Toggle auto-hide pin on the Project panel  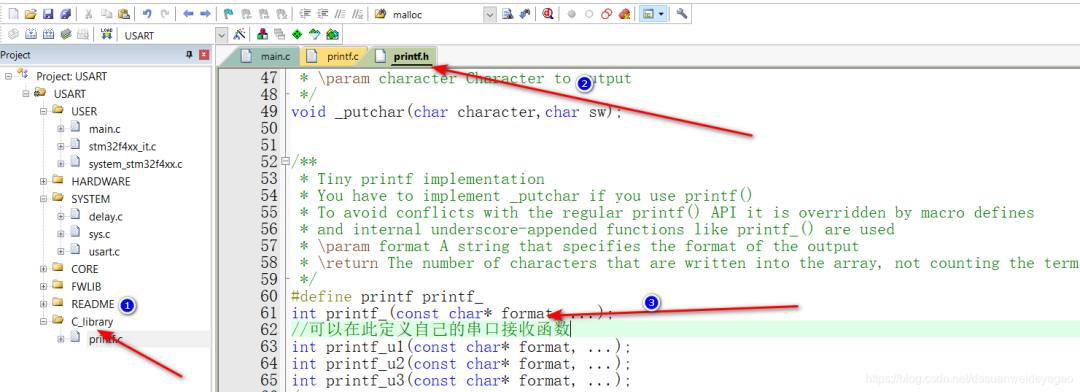click(189, 55)
